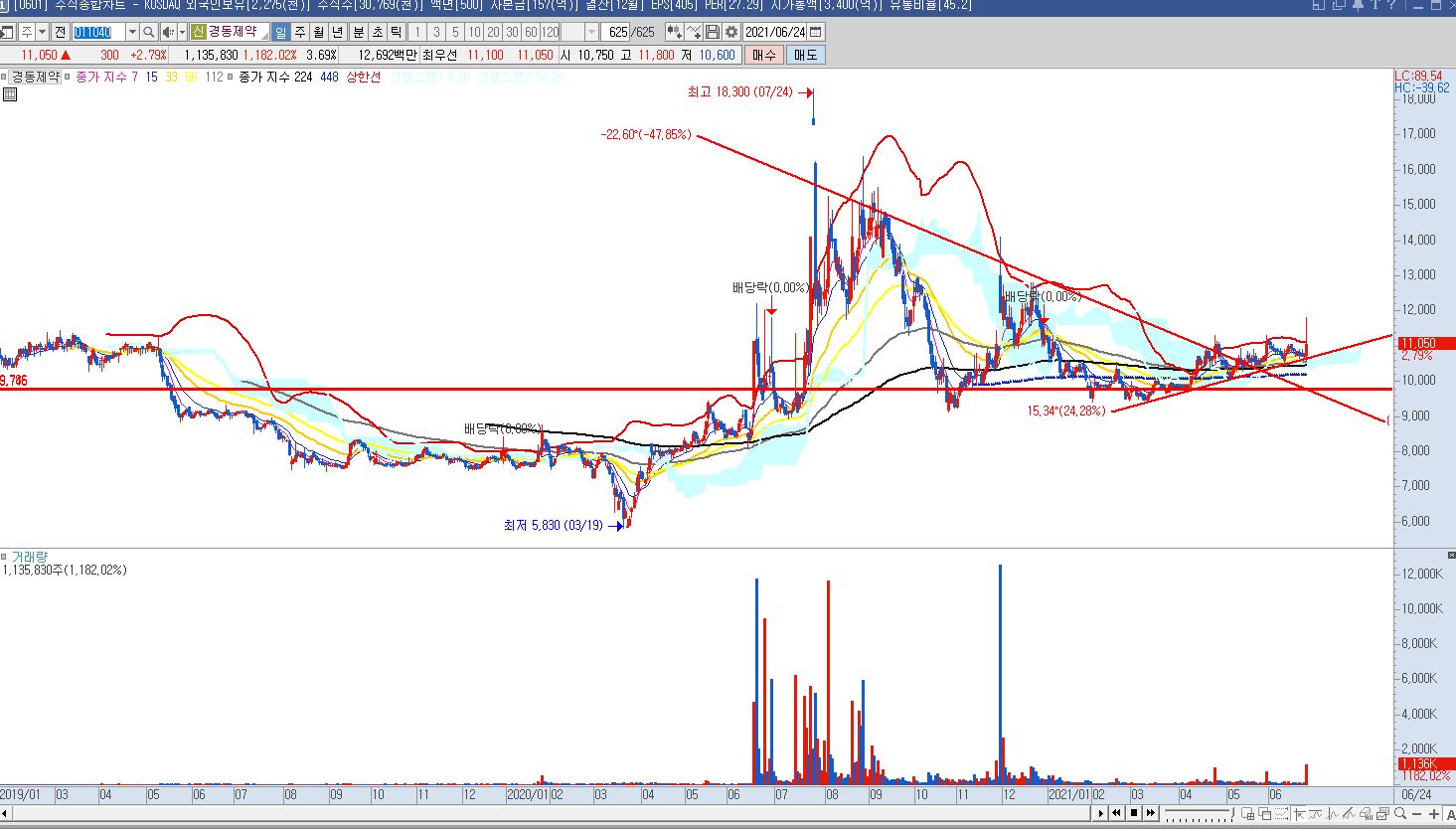The width and height of the screenshot is (1456, 829).
Task: Click the 상한선 indicator legend label
Action: [x=363, y=77]
